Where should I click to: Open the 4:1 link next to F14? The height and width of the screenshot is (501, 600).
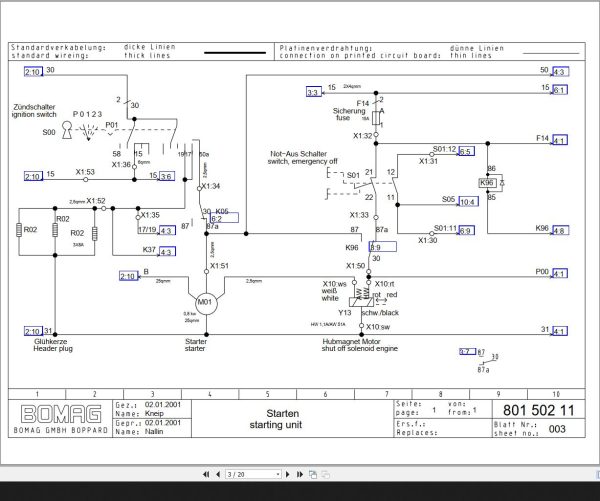[x=559, y=140]
